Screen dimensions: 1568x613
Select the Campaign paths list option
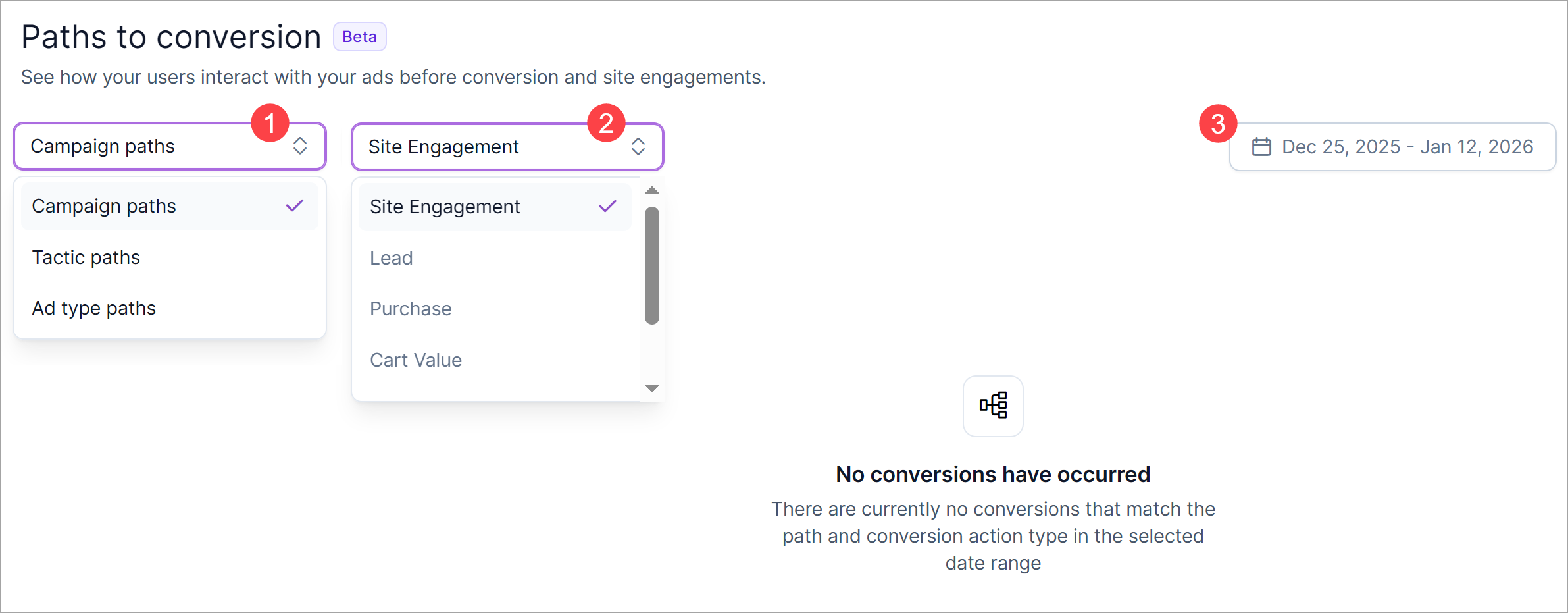click(x=104, y=206)
